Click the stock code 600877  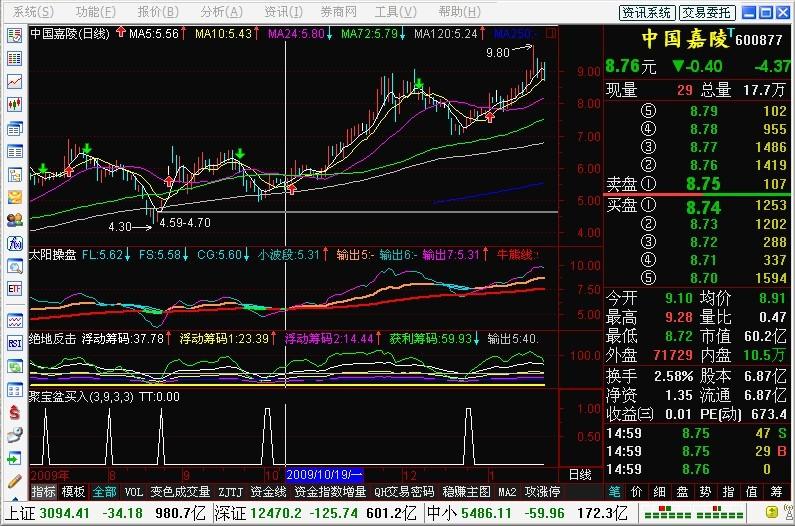pyautogui.click(x=759, y=40)
